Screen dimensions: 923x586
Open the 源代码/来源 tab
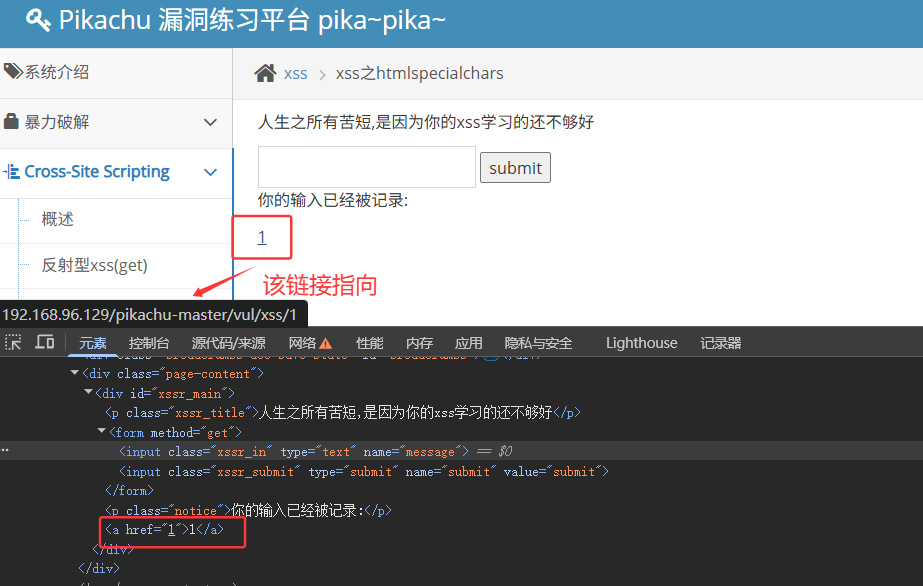[228, 343]
